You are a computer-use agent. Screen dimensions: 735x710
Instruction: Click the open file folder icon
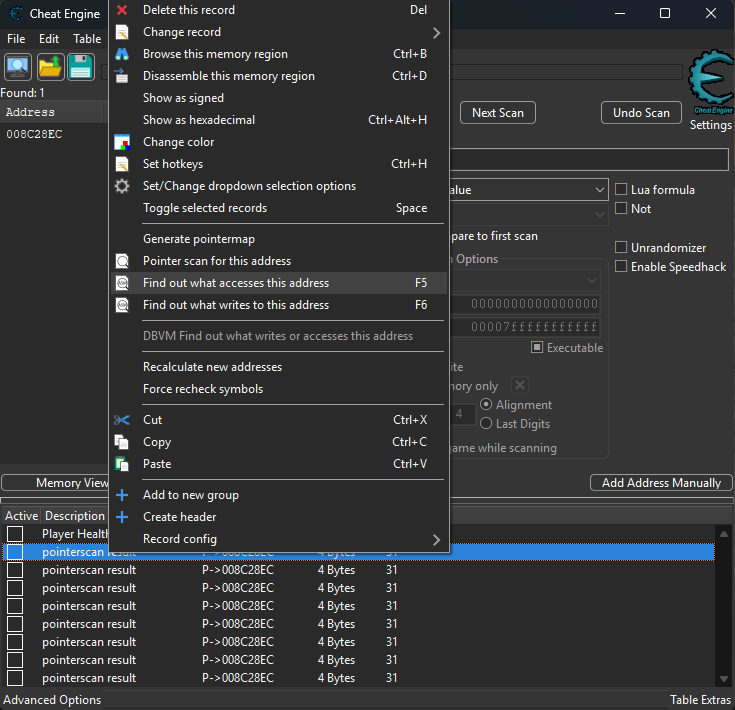[x=50, y=67]
